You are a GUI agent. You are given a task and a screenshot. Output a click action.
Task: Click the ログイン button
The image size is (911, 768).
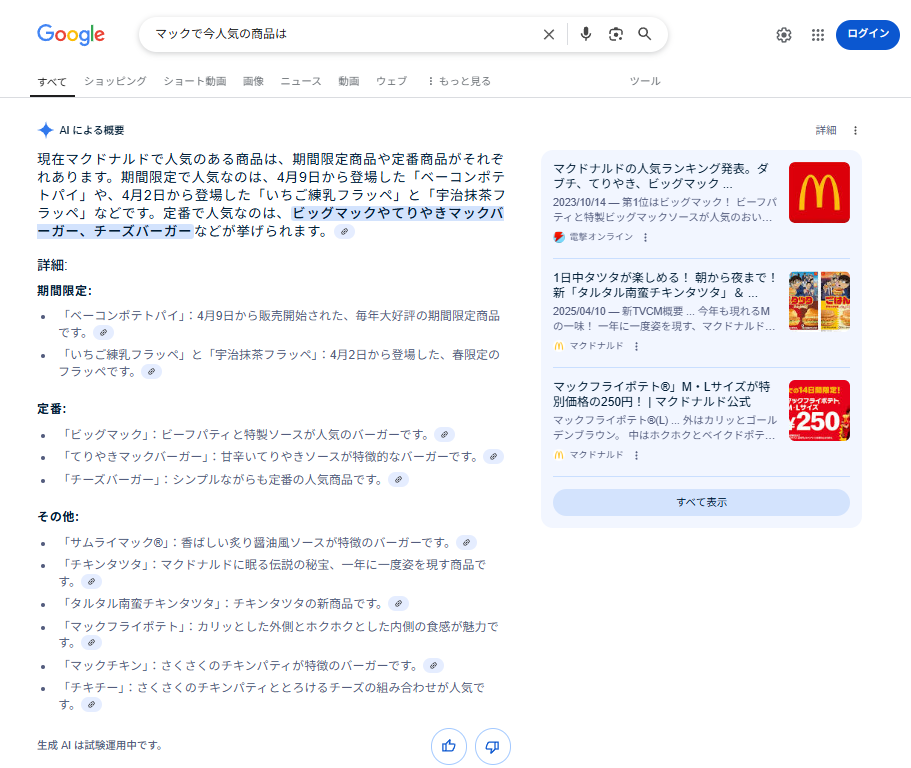[x=867, y=34]
